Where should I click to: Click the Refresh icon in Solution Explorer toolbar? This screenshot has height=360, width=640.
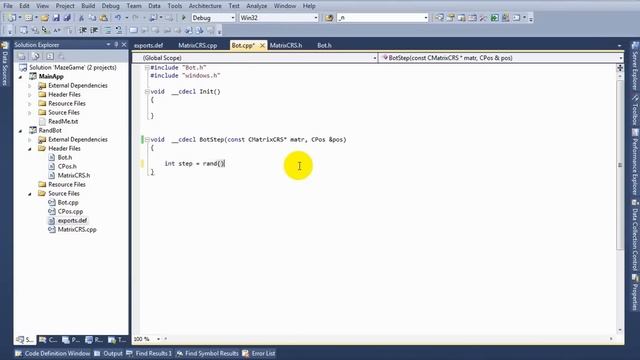click(49, 56)
